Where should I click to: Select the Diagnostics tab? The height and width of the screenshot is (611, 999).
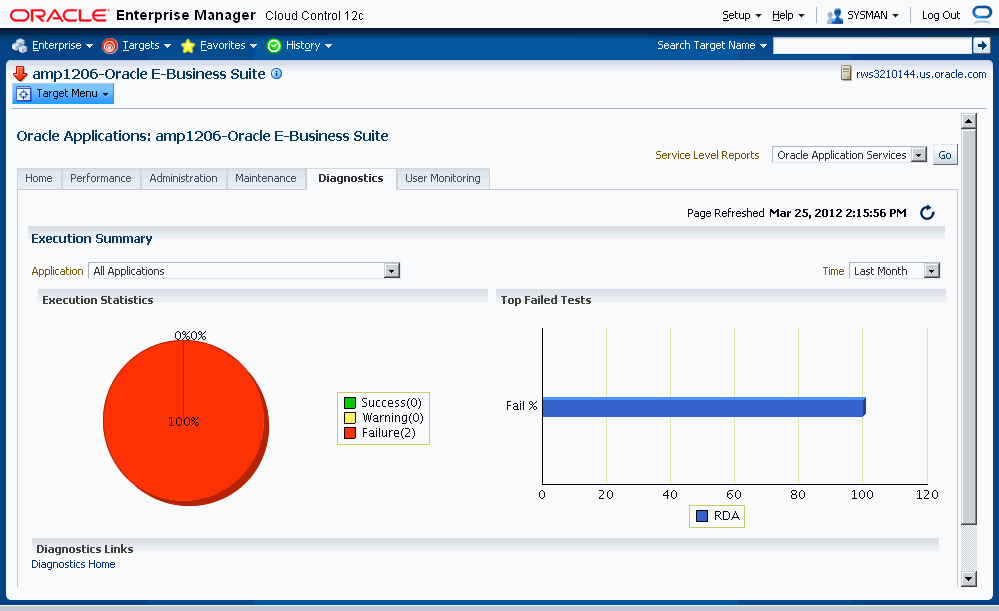(x=351, y=178)
